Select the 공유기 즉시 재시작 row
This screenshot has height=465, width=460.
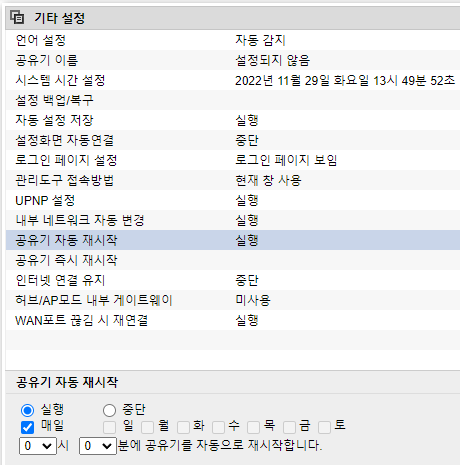pyautogui.click(x=233, y=260)
